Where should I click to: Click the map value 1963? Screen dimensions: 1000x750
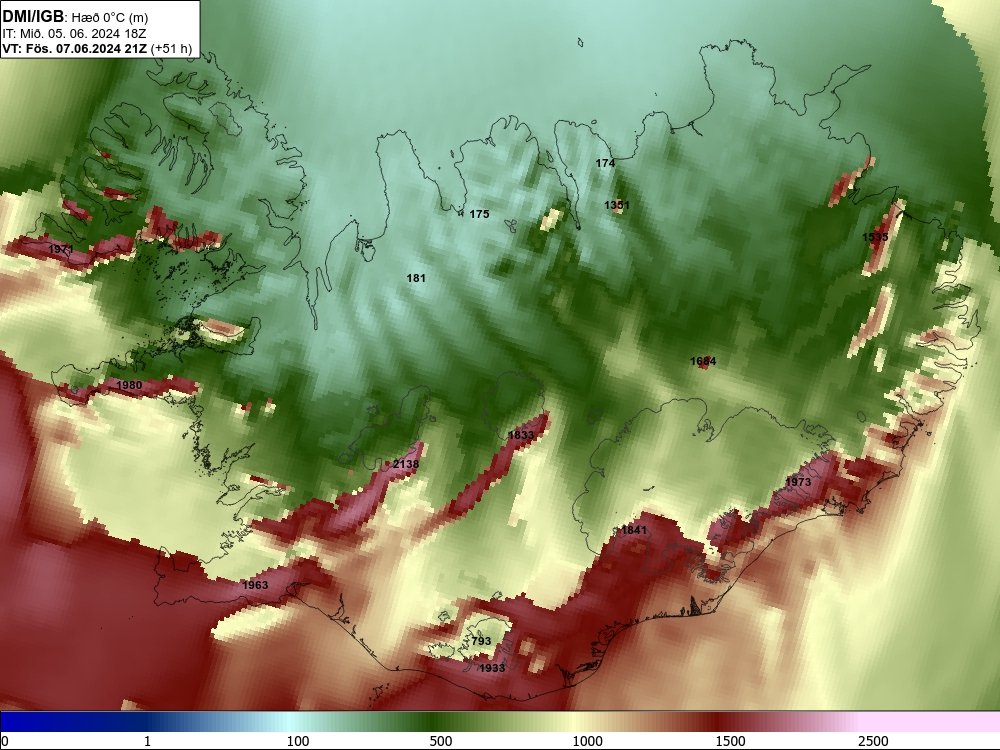pyautogui.click(x=255, y=585)
